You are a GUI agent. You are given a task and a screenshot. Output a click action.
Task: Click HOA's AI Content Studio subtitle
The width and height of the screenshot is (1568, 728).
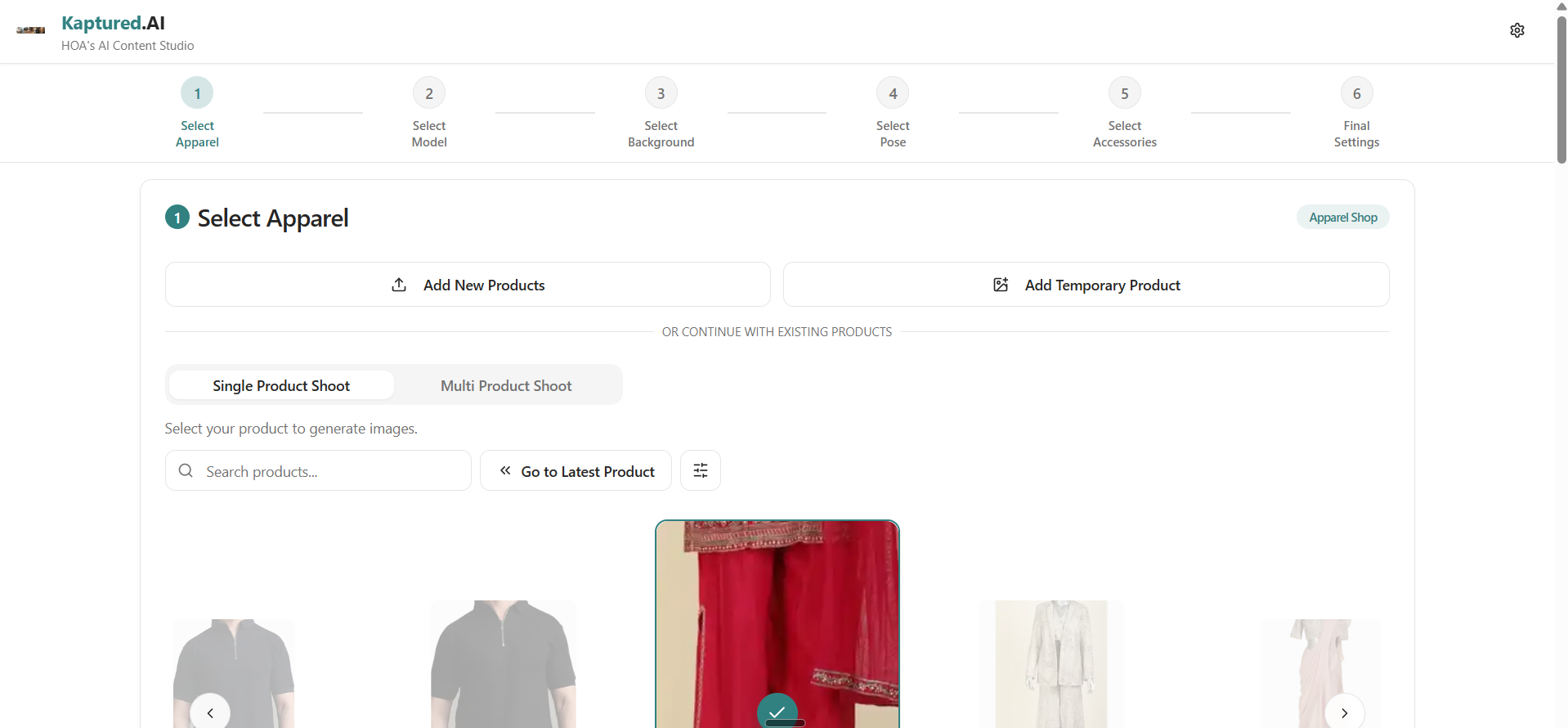click(128, 46)
